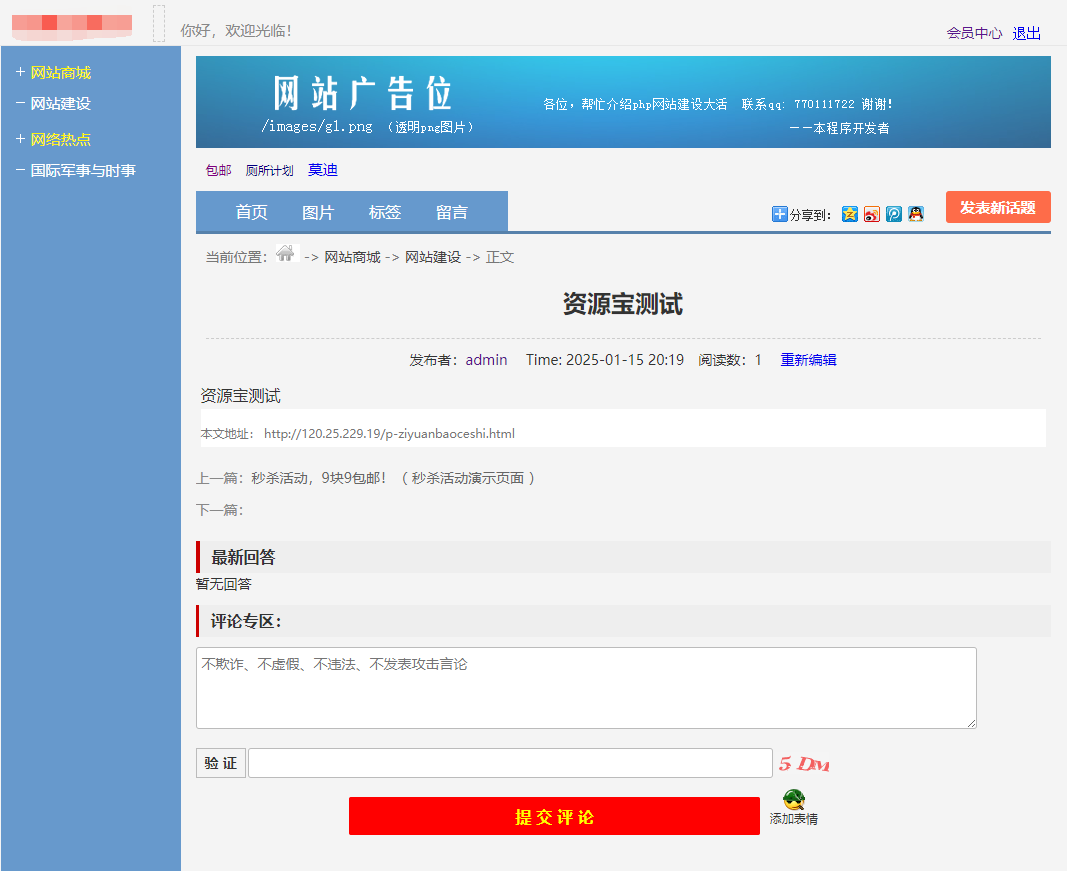Focus the comment text area
The height and width of the screenshot is (871, 1067).
point(586,688)
